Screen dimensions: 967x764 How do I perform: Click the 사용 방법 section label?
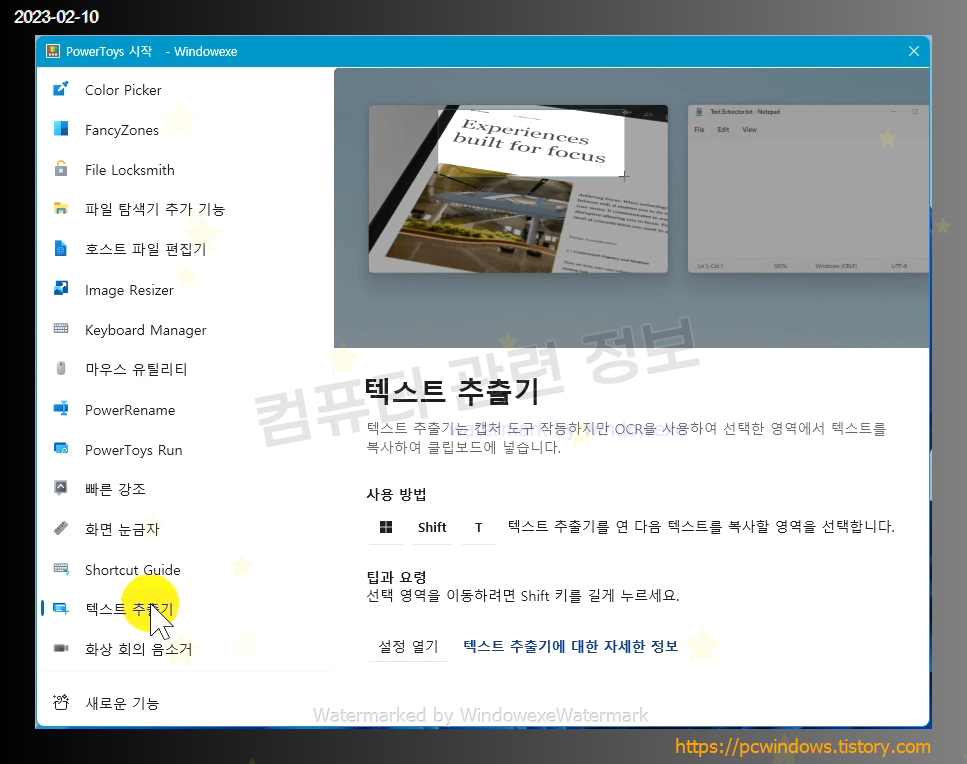396,495
